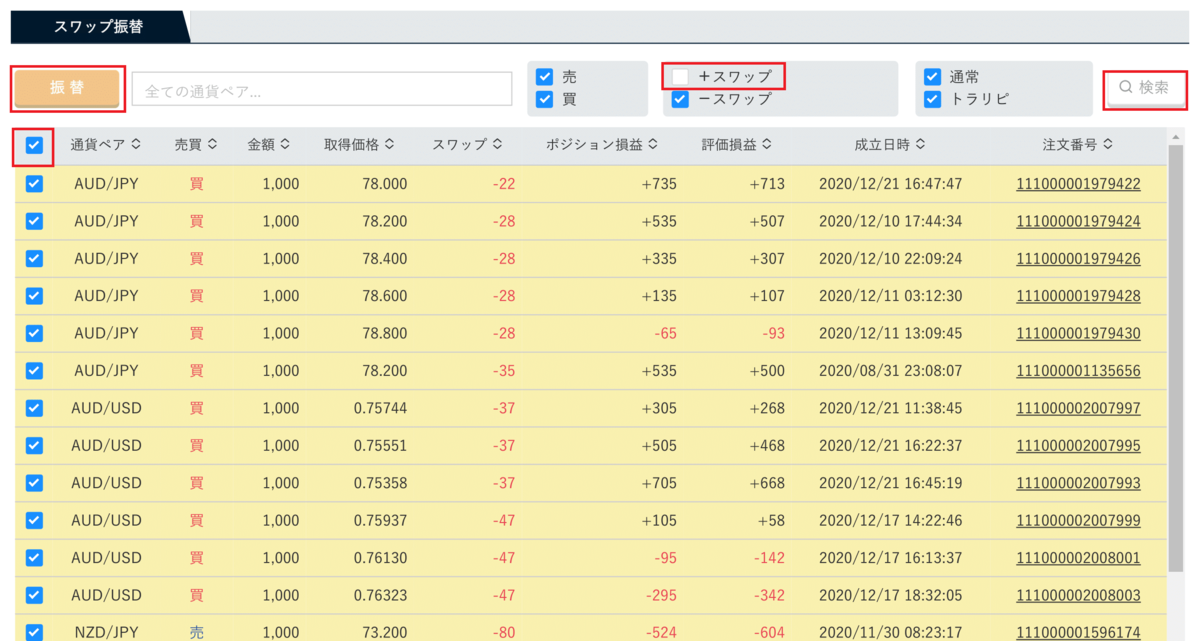This screenshot has height=641, width=1200.
Task: Enable the ＋スワップ filter checkbox
Action: (680, 76)
